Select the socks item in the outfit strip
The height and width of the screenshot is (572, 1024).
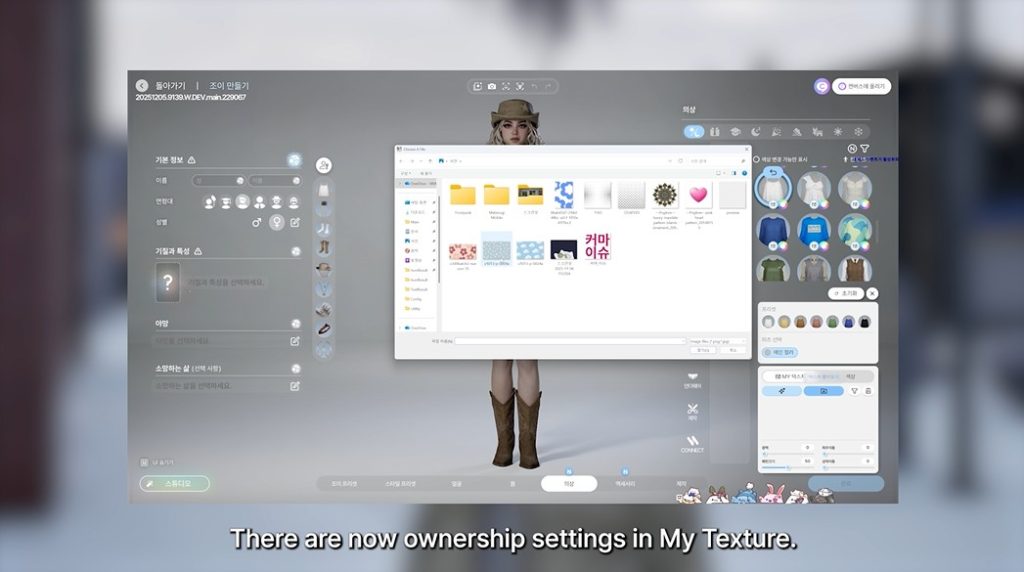[x=324, y=229]
